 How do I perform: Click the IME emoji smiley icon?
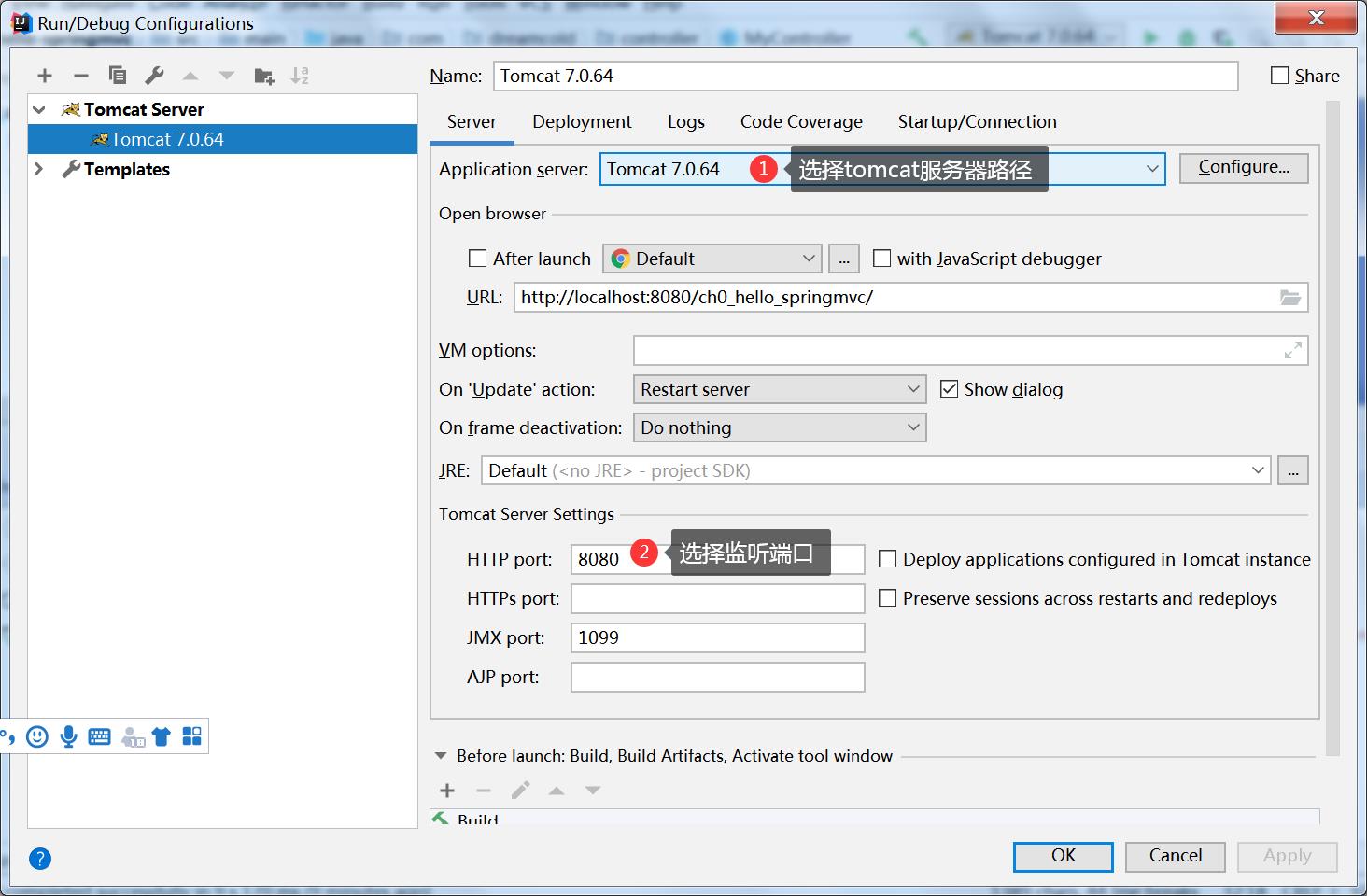(x=37, y=736)
